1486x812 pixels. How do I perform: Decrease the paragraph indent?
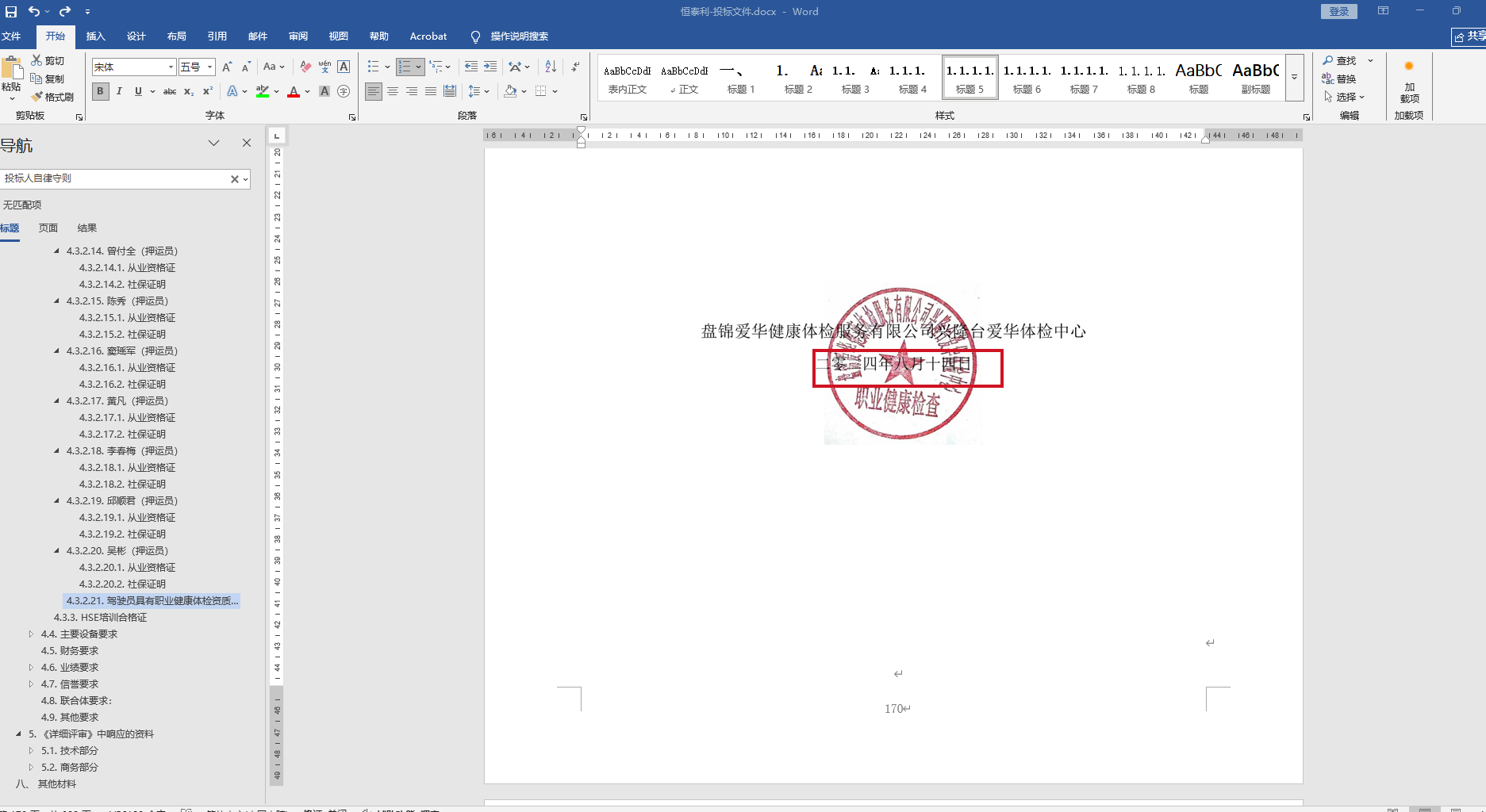coord(471,67)
